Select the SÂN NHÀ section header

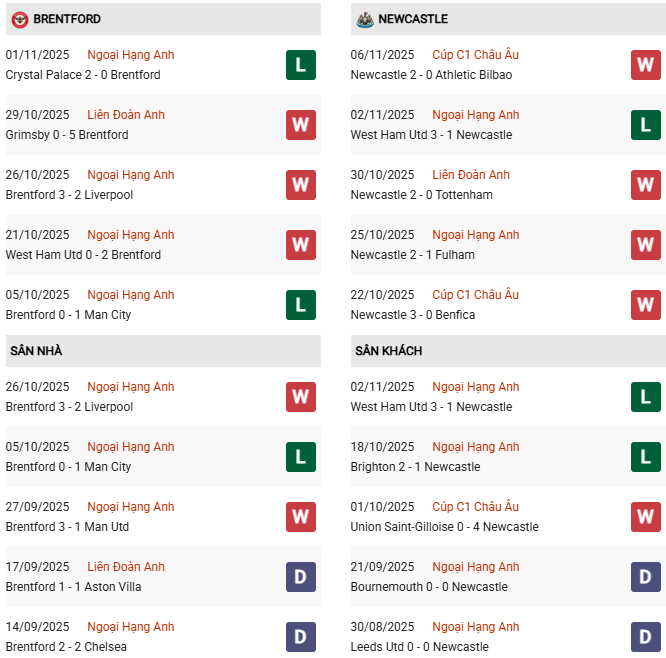click(37, 351)
